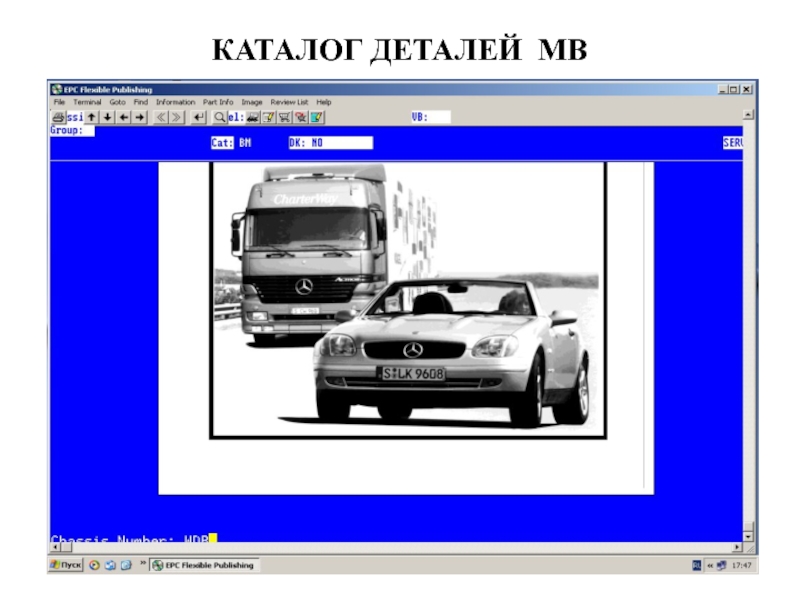The image size is (800, 600).
Task: Click the right arrow toolbar button
Action: (140, 117)
